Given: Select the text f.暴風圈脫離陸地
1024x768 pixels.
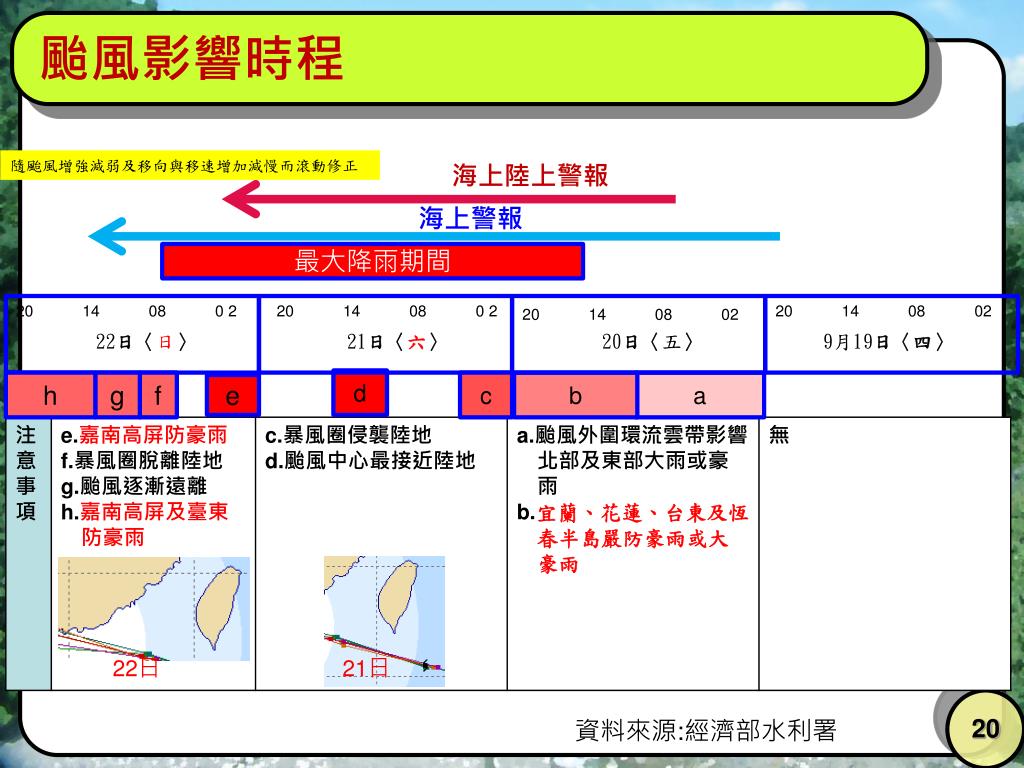Looking at the screenshot, I should click(x=142, y=460).
